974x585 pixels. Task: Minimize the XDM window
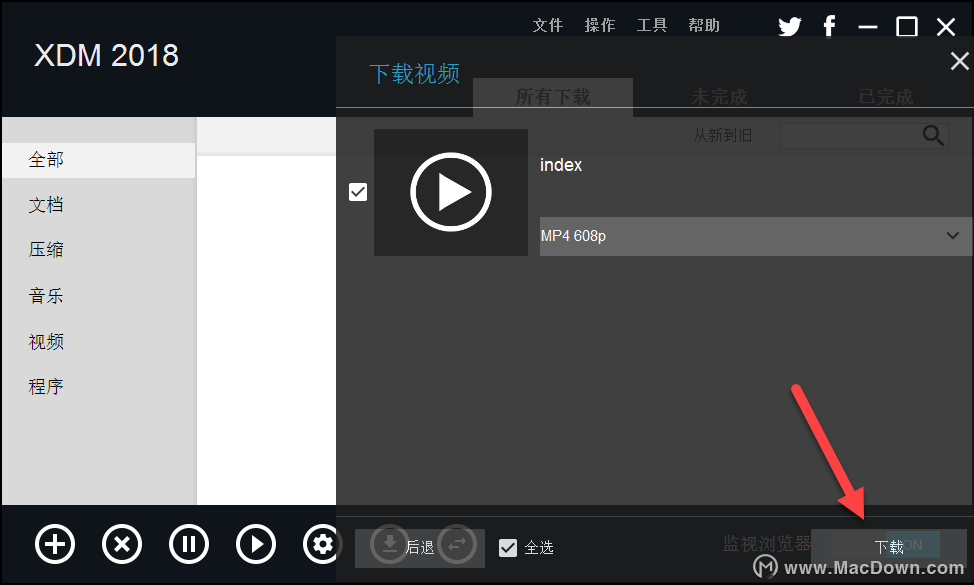coord(868,27)
